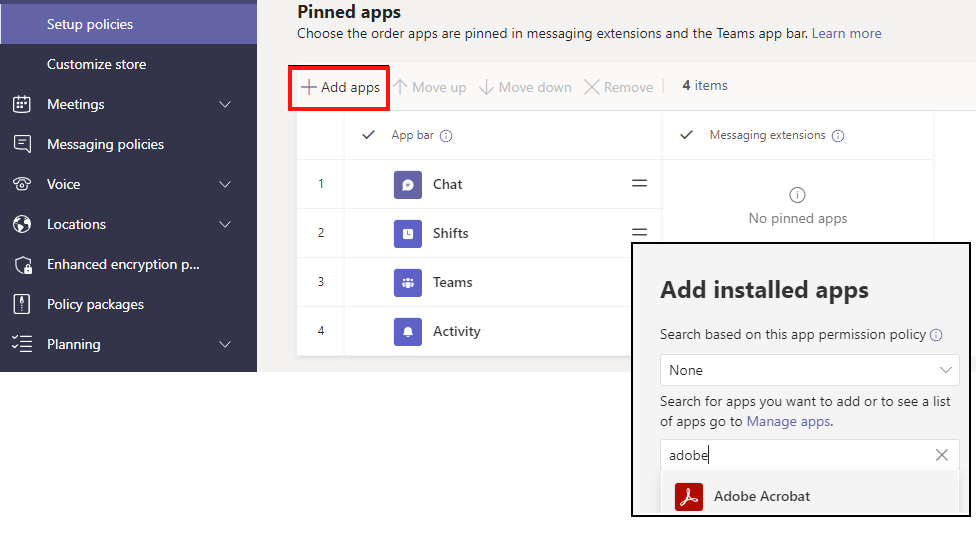Image resolution: width=976 pixels, height=534 pixels.
Task: Expand the Meetings section chevron
Action: click(225, 104)
